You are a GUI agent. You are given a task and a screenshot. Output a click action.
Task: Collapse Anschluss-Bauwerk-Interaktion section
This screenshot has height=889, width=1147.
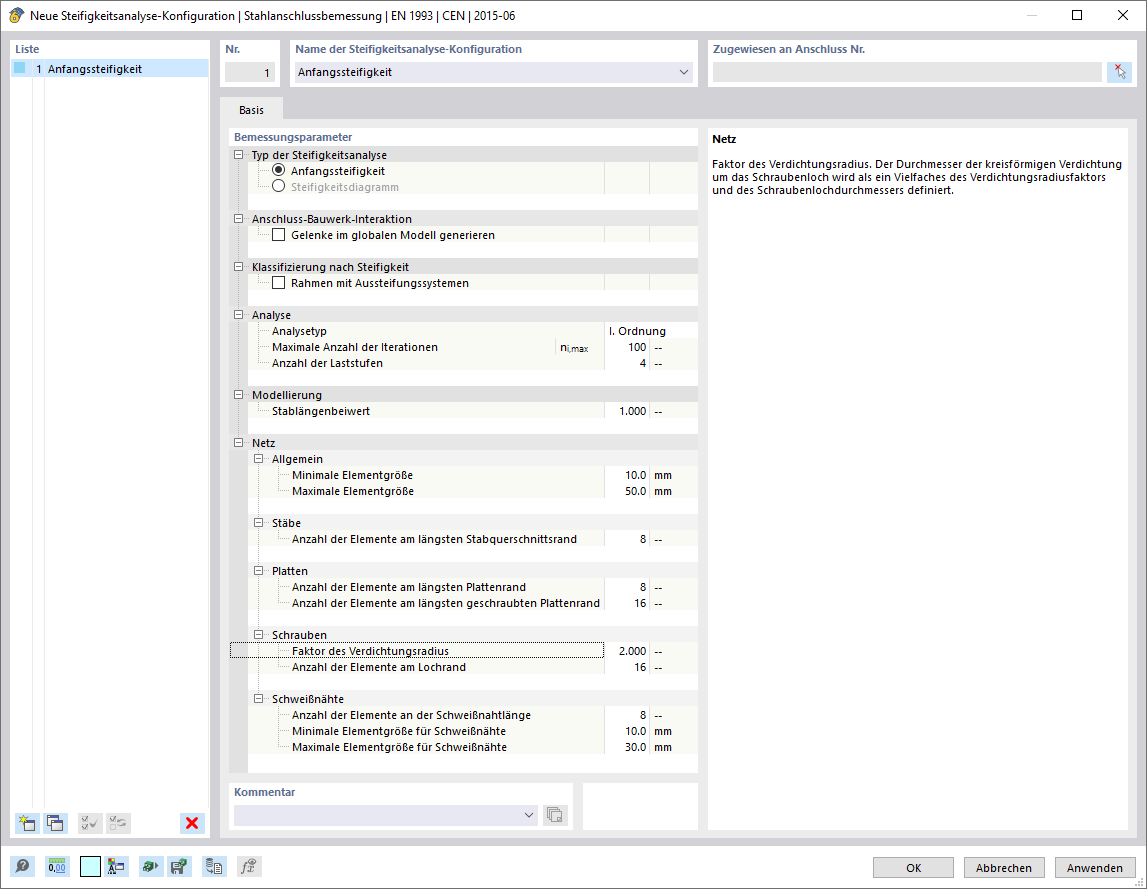(238, 219)
